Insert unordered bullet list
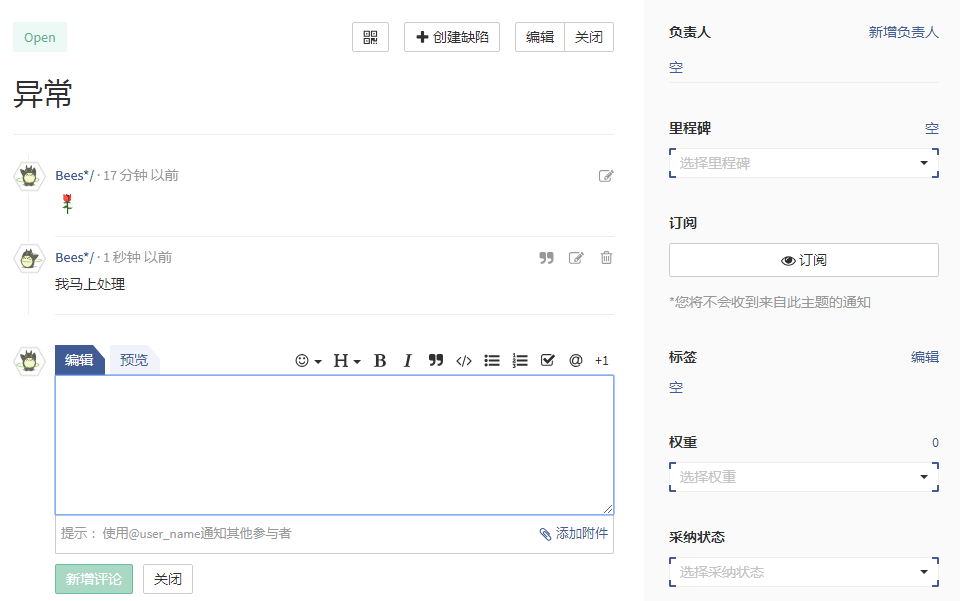Viewport: 960px width, 601px height. [x=492, y=361]
